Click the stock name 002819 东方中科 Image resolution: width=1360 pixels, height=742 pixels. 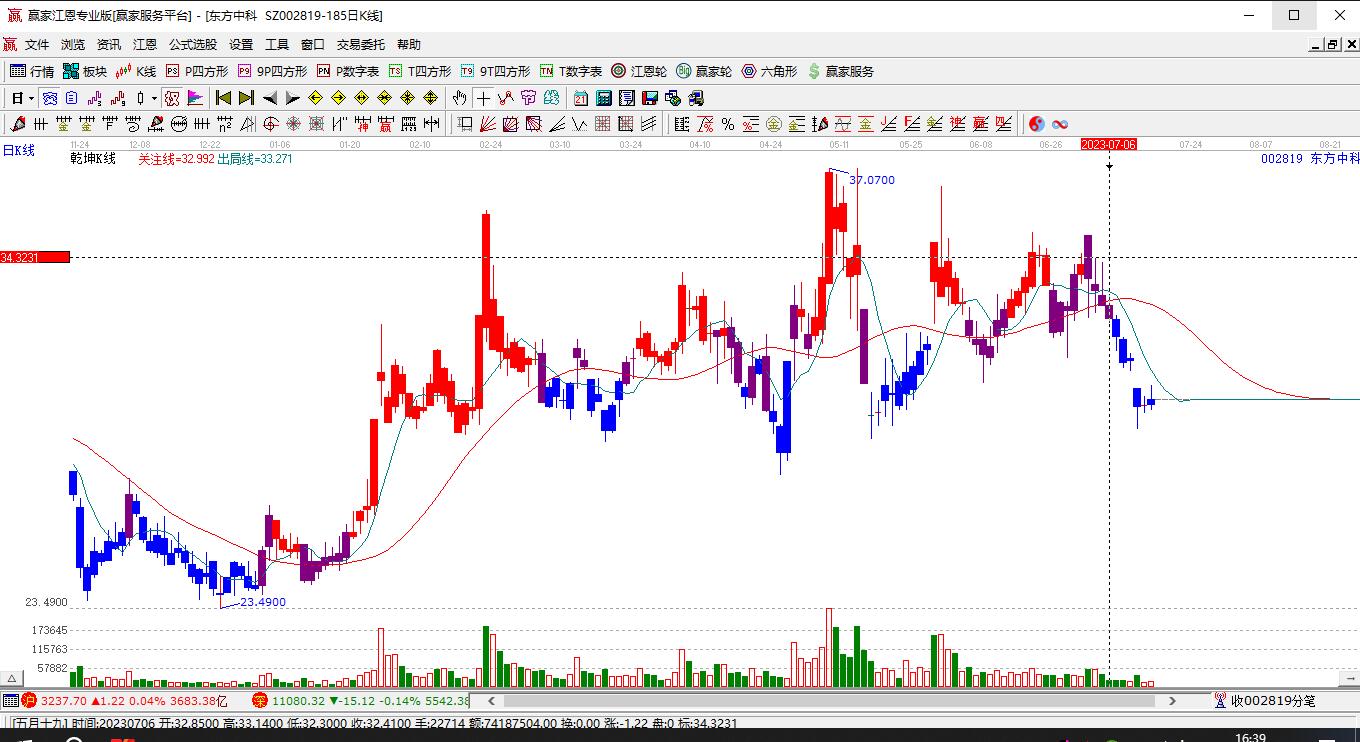click(x=1310, y=158)
